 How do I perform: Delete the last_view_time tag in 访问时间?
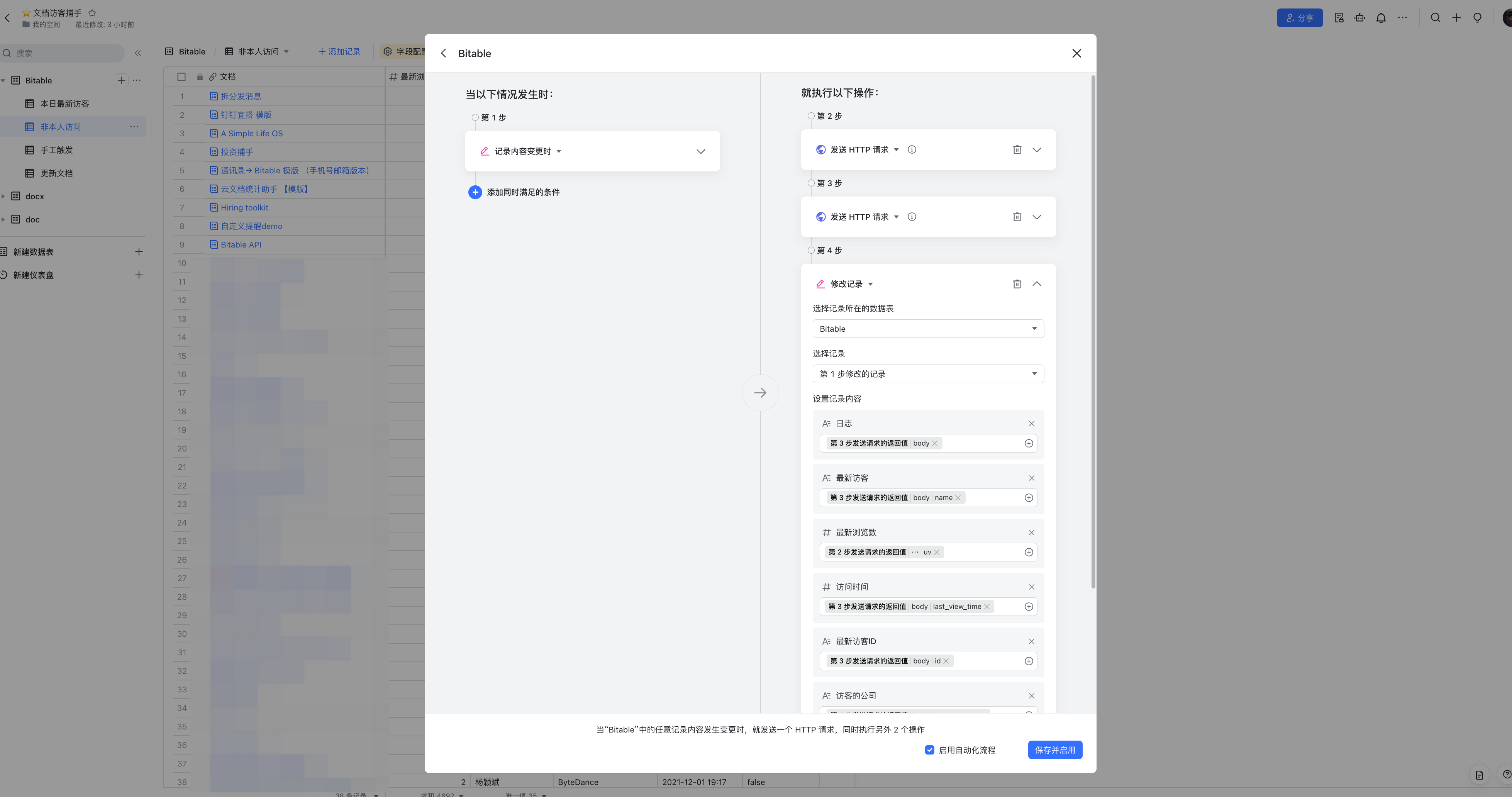coord(987,607)
